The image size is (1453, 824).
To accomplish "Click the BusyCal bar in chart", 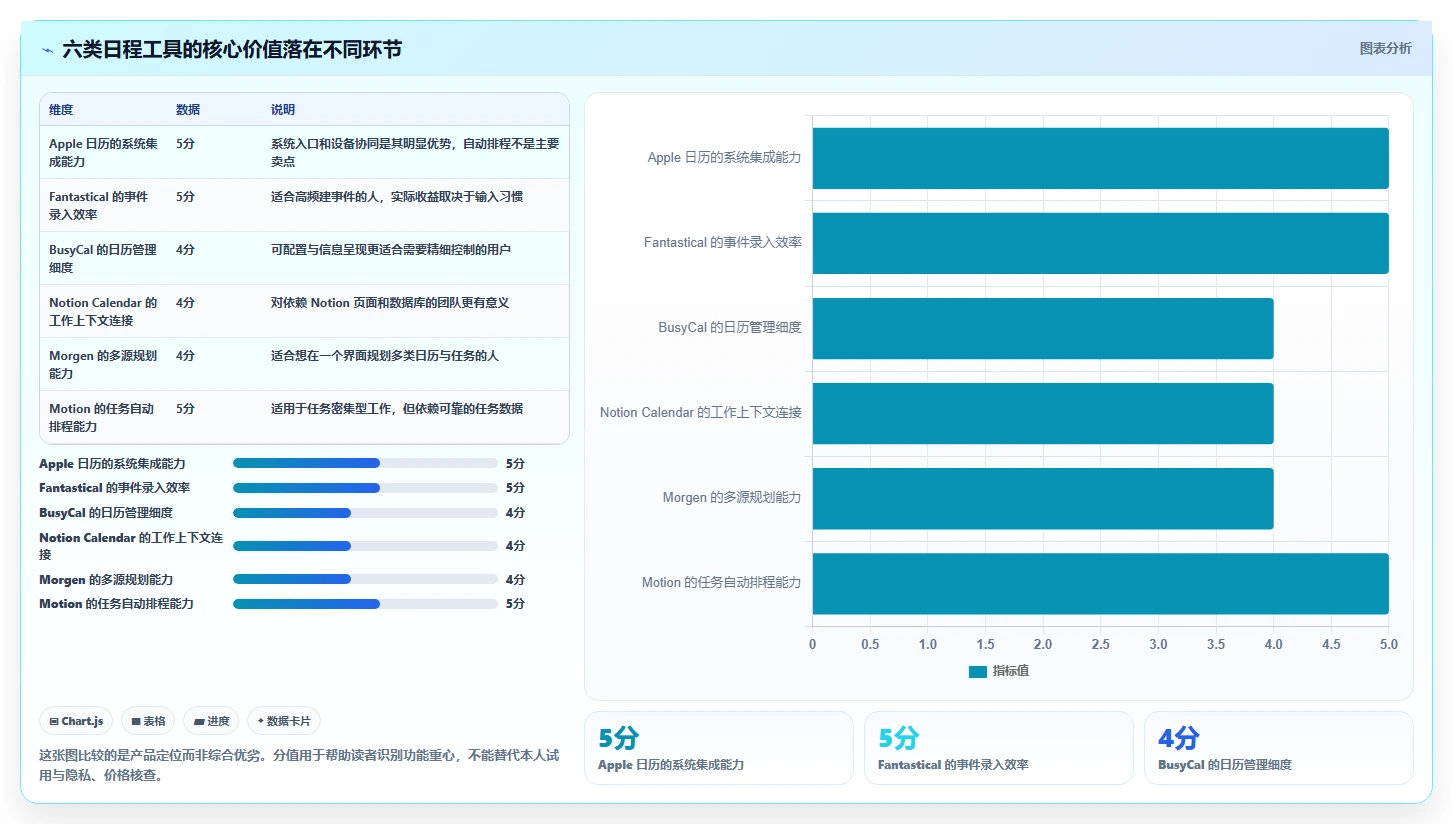I will coord(1043,328).
